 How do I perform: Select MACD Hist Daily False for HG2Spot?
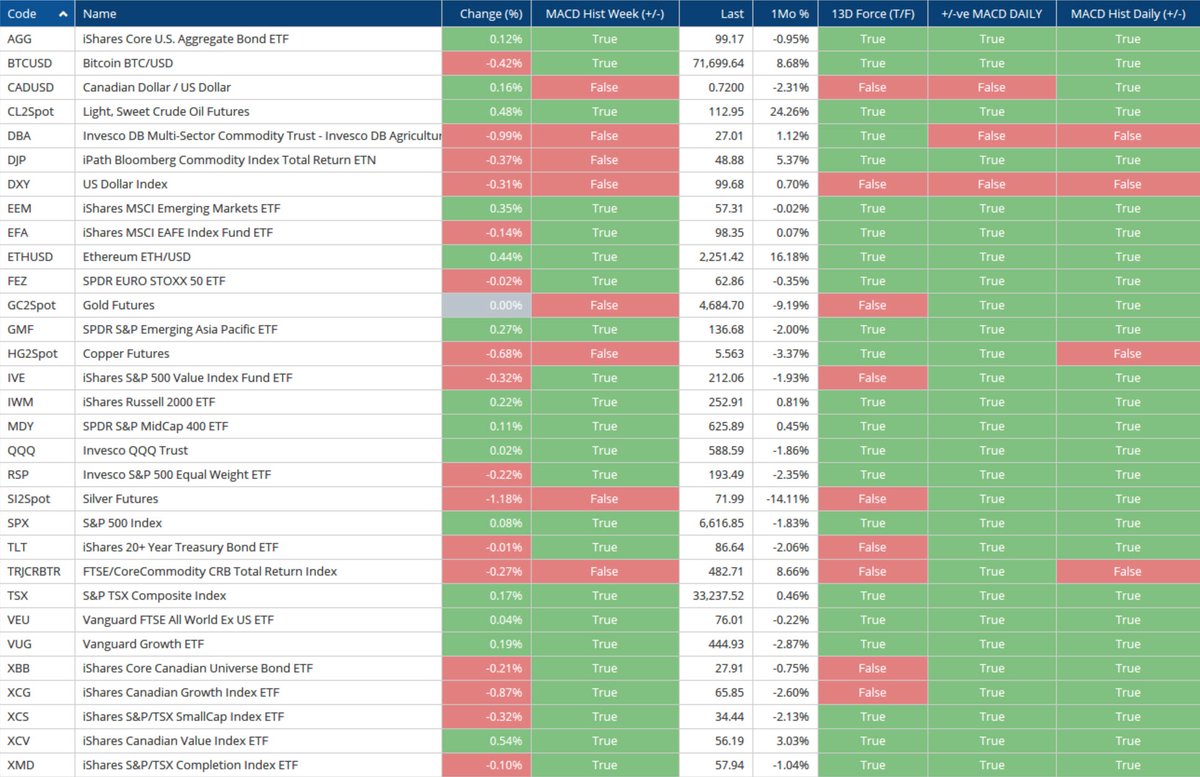point(1127,353)
